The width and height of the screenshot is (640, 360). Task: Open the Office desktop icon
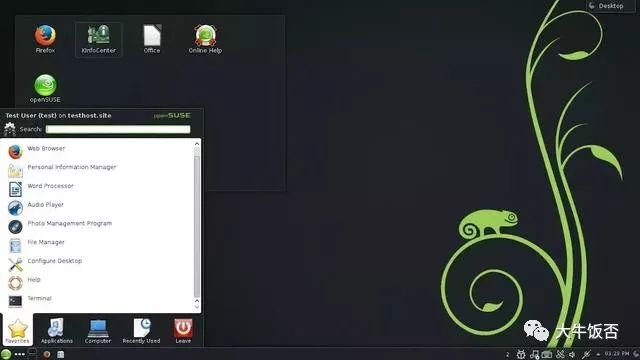152,39
